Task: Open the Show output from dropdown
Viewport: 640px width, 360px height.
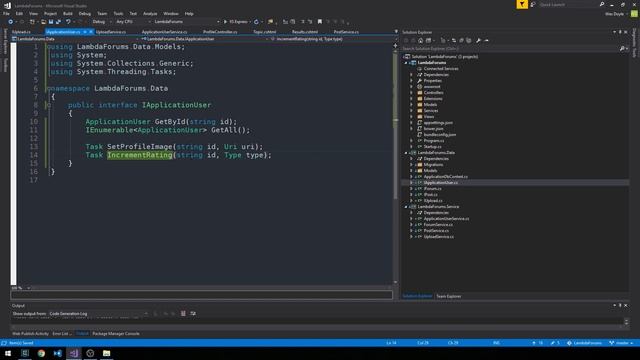Action: (x=98, y=313)
